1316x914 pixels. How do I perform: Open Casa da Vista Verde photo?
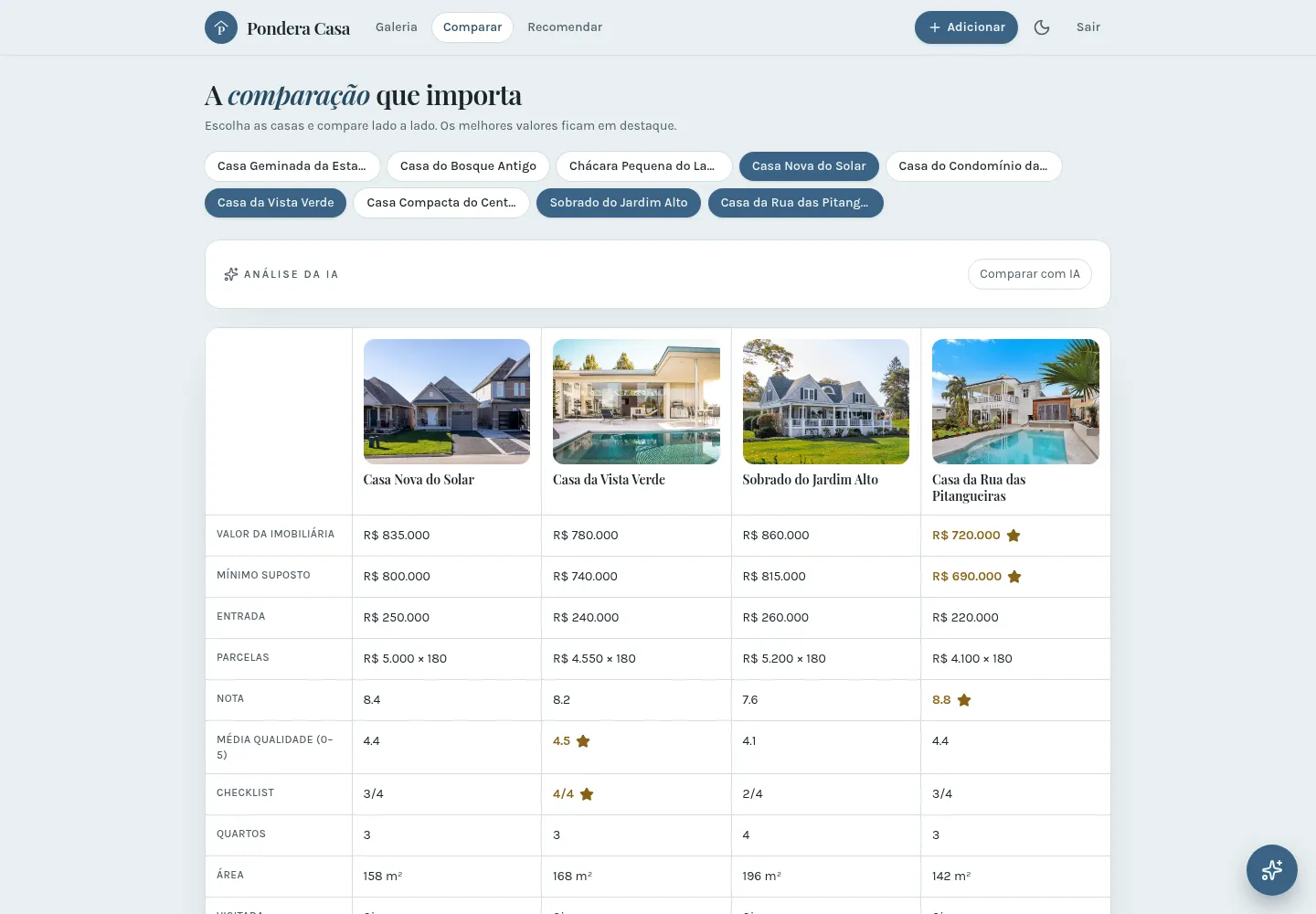636,401
